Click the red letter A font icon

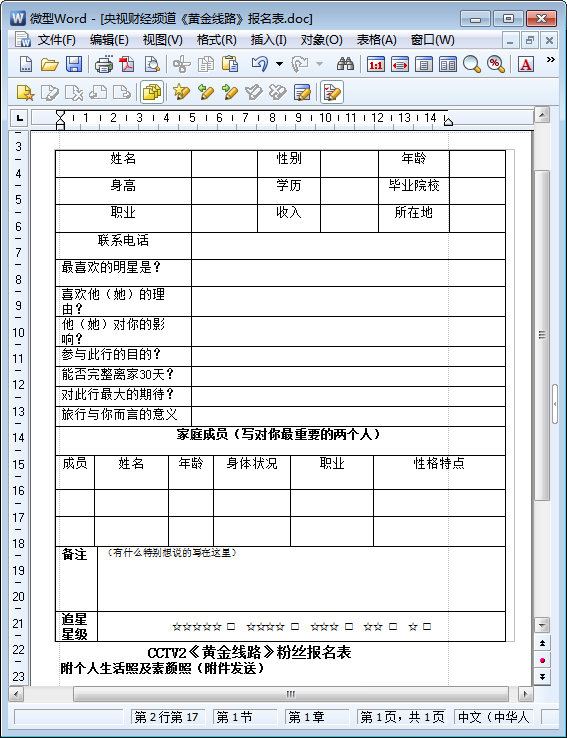coord(526,64)
